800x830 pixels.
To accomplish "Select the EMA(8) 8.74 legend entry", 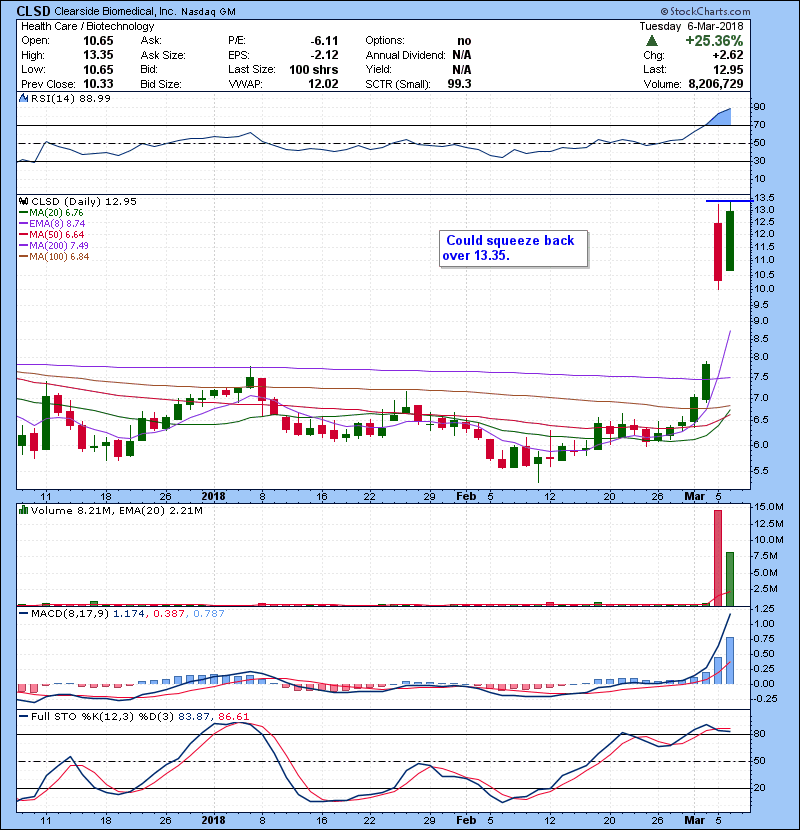I will (52, 224).
